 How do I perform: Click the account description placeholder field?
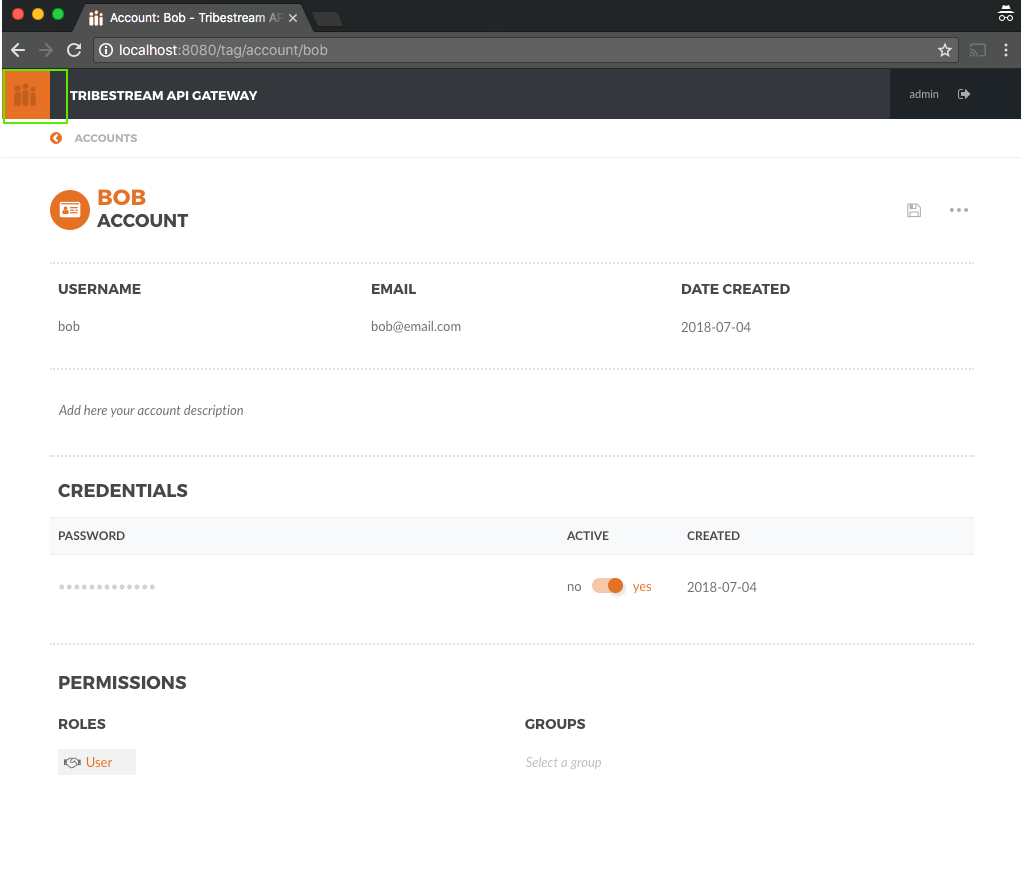[x=151, y=410]
